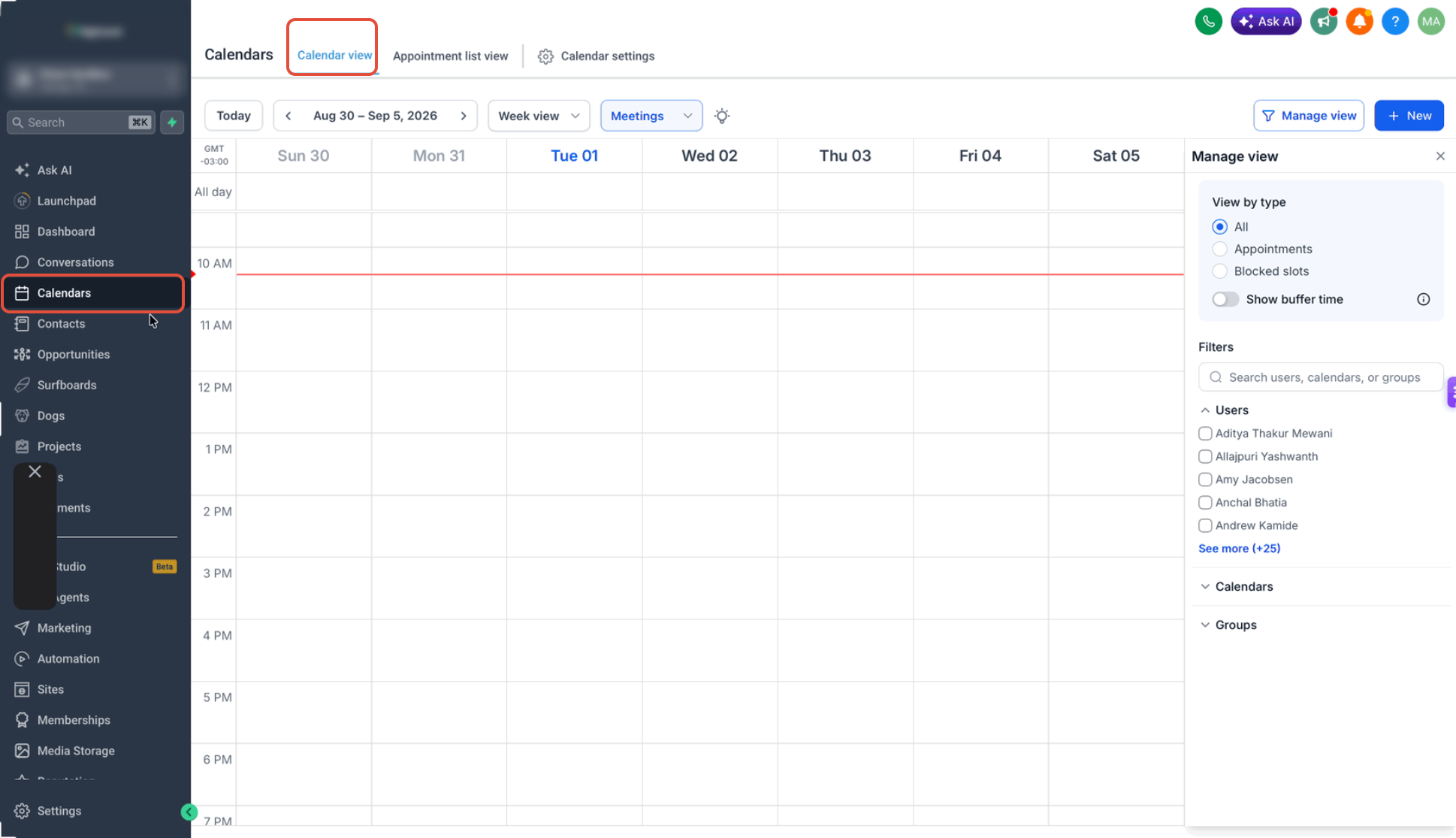Check the Amy Jacobsen user

click(x=1205, y=480)
